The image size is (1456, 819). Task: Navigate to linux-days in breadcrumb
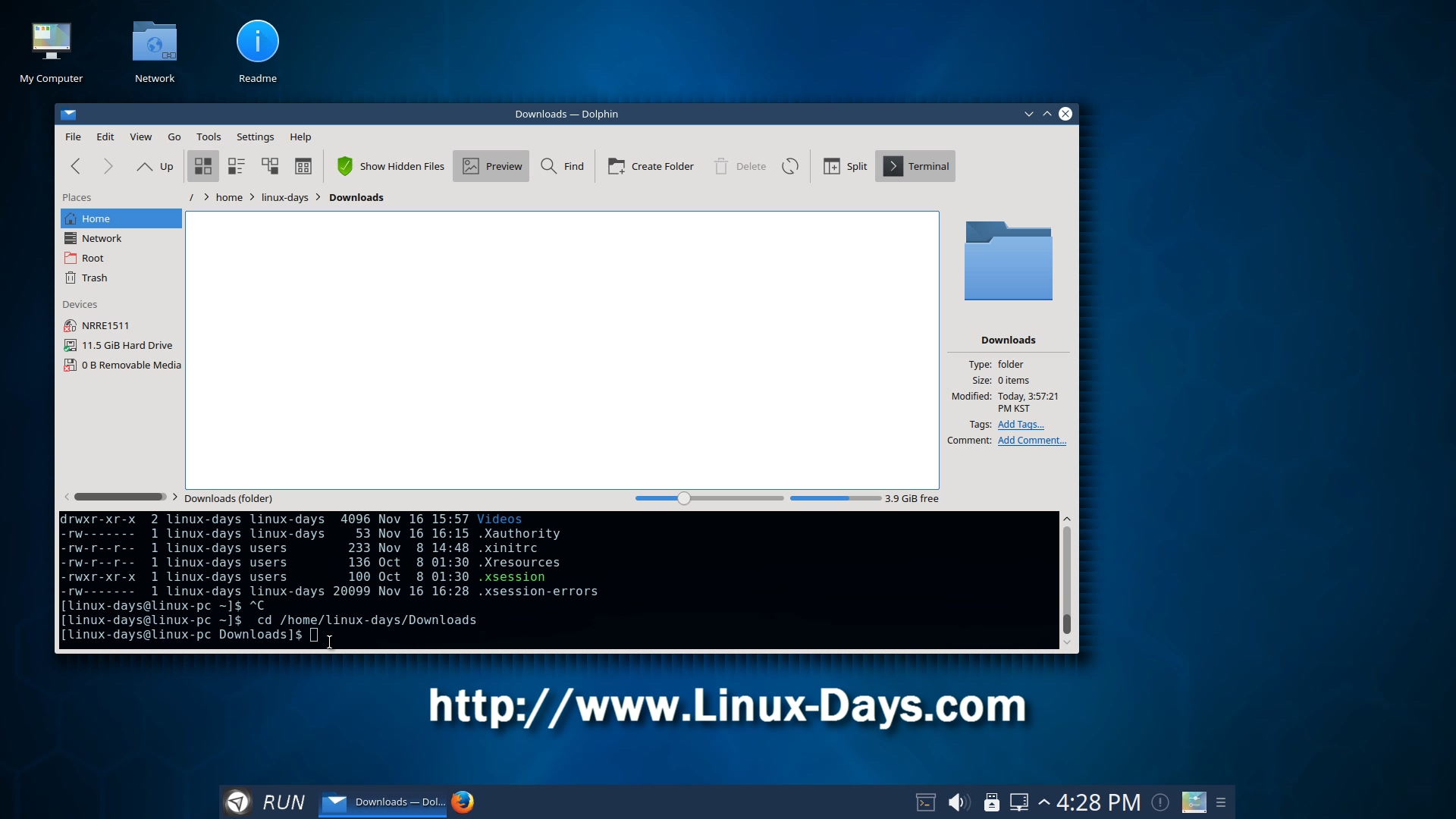[x=285, y=197]
